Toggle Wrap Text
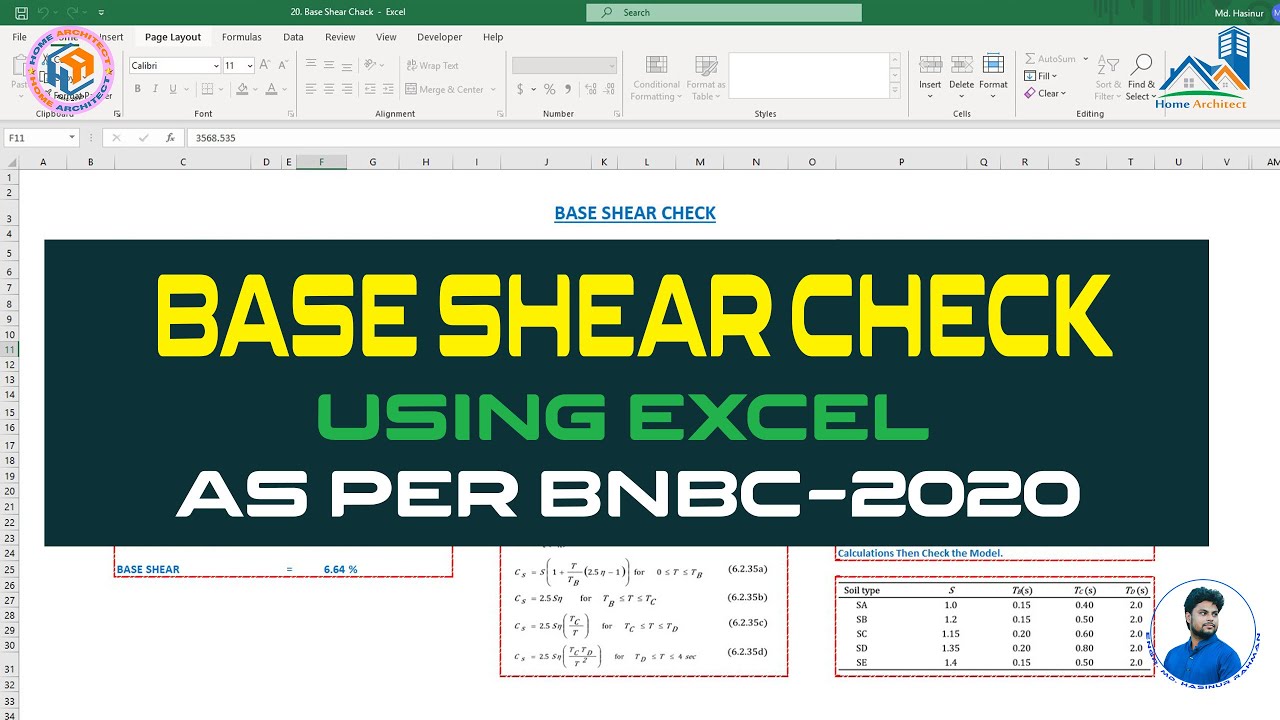This screenshot has width=1280, height=720. click(x=432, y=65)
